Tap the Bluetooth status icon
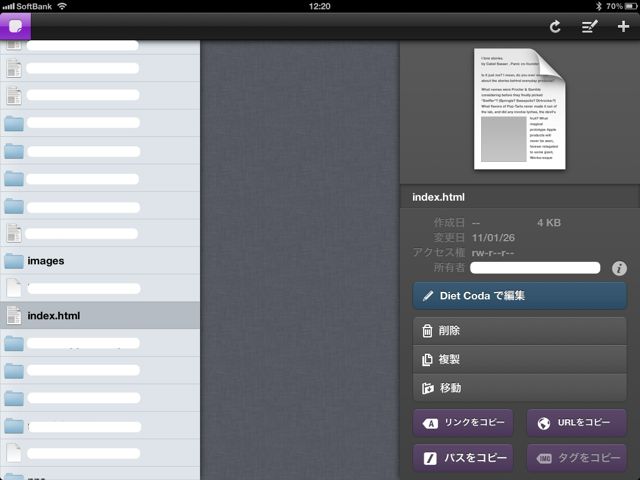Viewport: 640px width, 480px height. click(x=599, y=6)
